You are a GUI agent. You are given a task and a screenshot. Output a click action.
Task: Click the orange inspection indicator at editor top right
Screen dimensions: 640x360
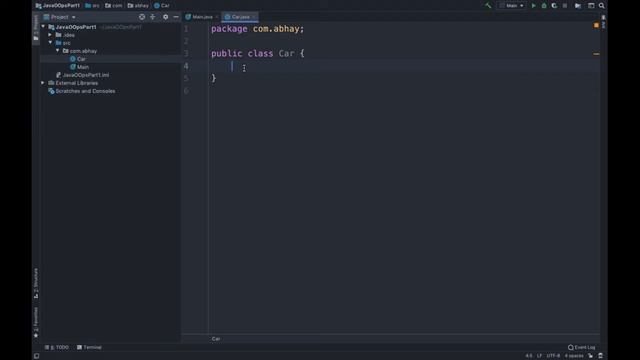(x=596, y=25)
